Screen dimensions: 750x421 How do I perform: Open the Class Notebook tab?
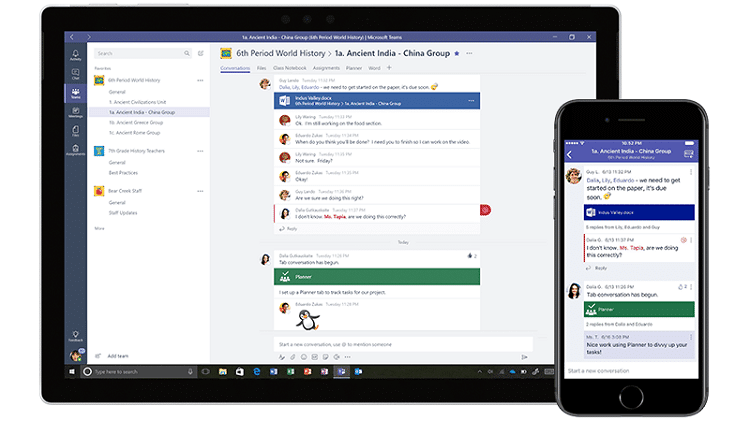click(x=289, y=68)
